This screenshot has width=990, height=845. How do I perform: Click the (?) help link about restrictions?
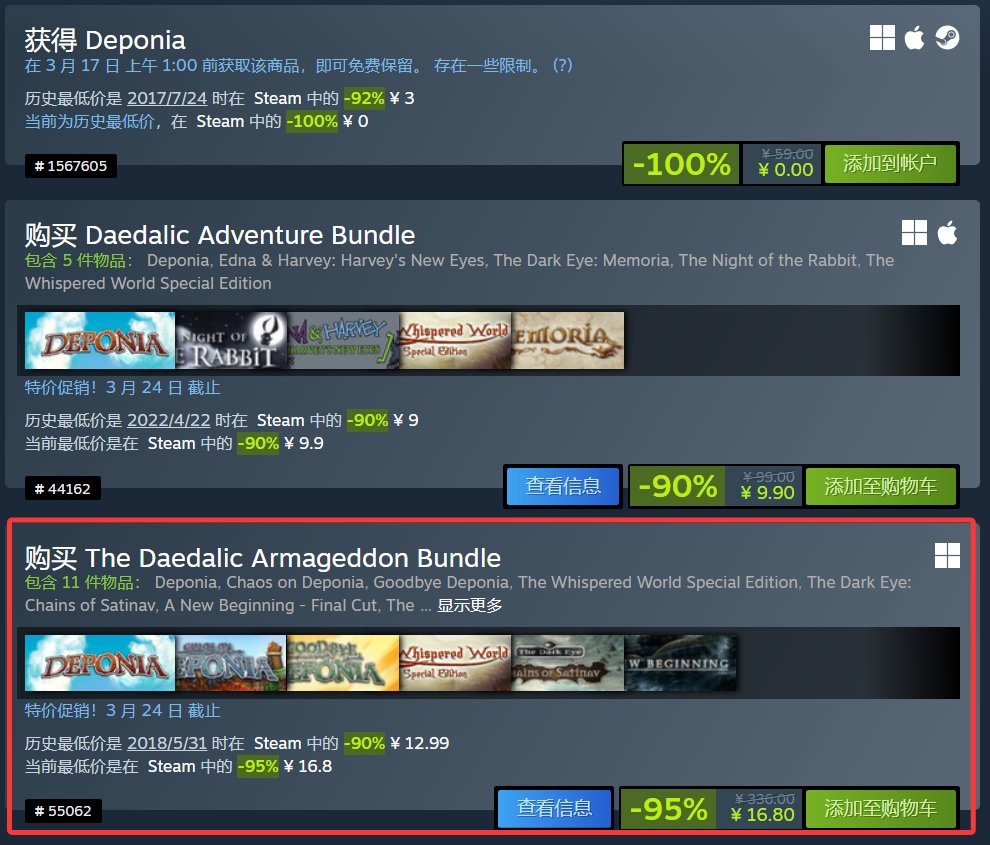[562, 65]
